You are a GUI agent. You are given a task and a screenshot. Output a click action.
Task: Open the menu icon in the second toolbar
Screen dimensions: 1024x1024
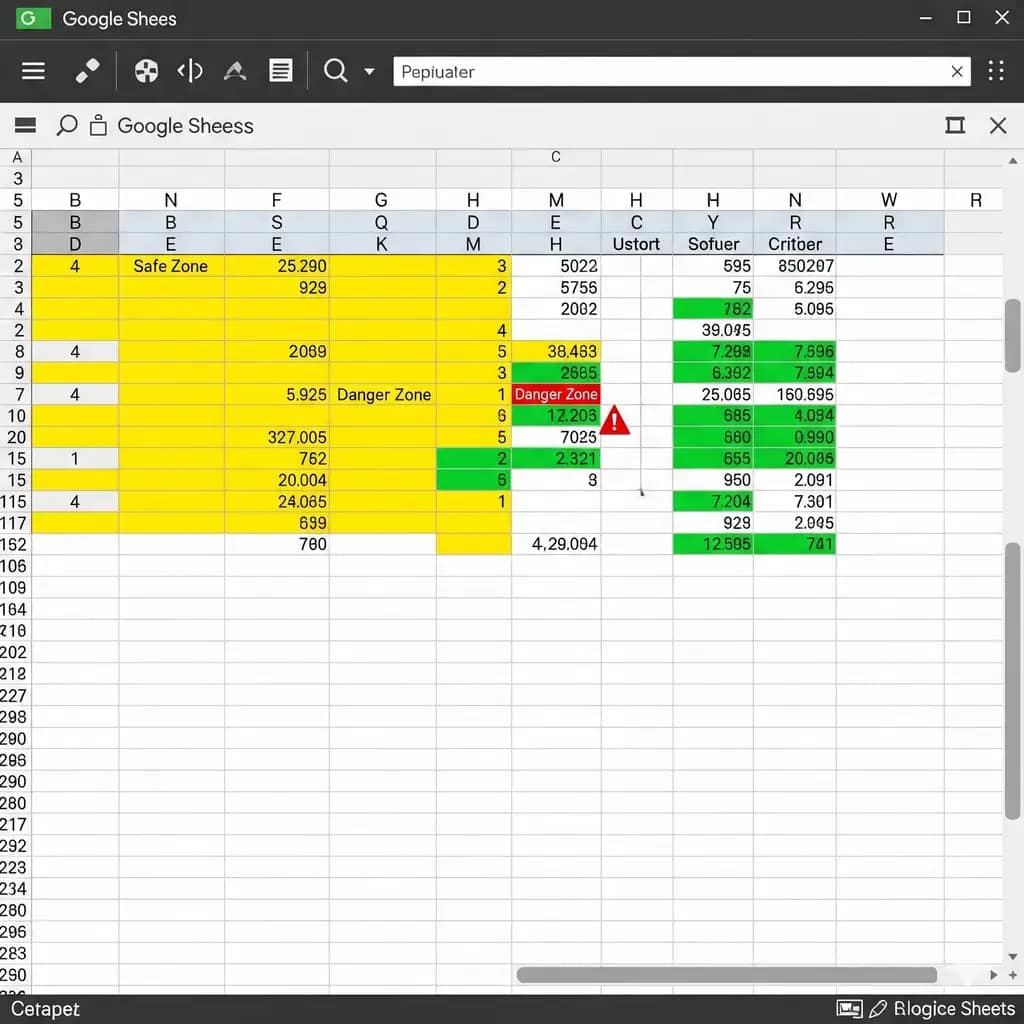(x=24, y=125)
